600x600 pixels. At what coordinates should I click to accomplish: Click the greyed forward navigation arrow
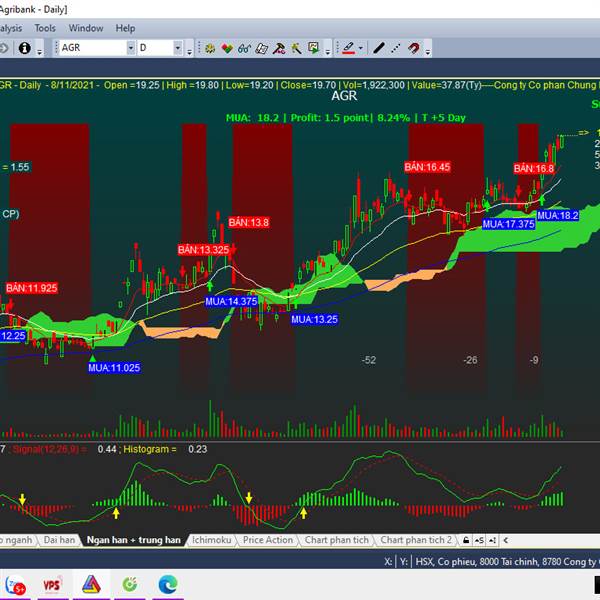[4, 48]
